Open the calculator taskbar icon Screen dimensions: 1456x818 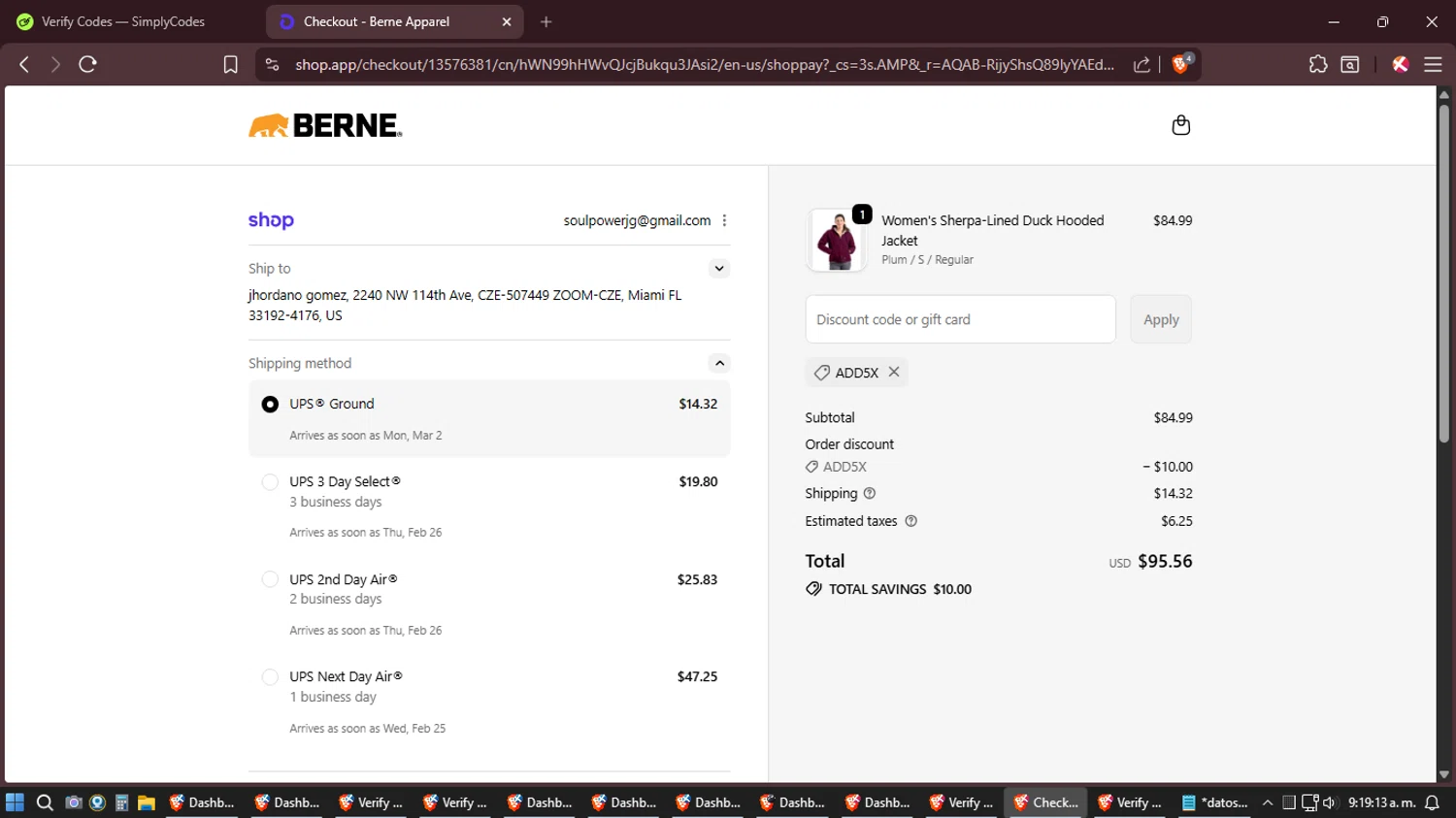tap(121, 802)
